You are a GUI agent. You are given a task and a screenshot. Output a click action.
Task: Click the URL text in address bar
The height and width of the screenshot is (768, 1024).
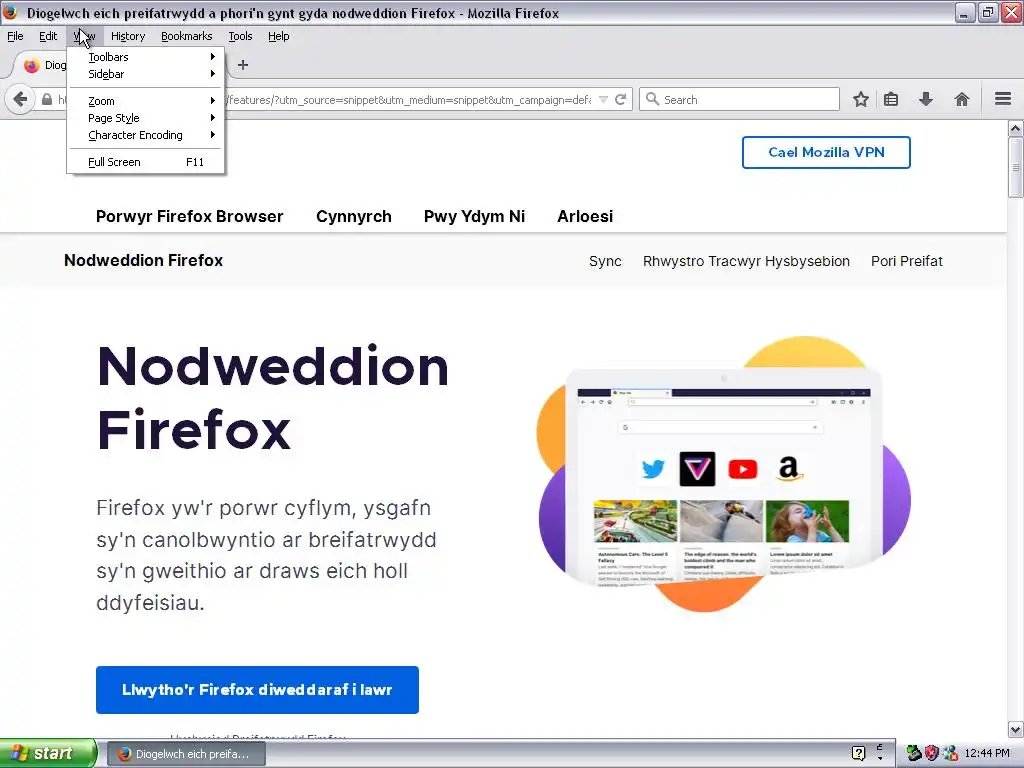pos(408,99)
